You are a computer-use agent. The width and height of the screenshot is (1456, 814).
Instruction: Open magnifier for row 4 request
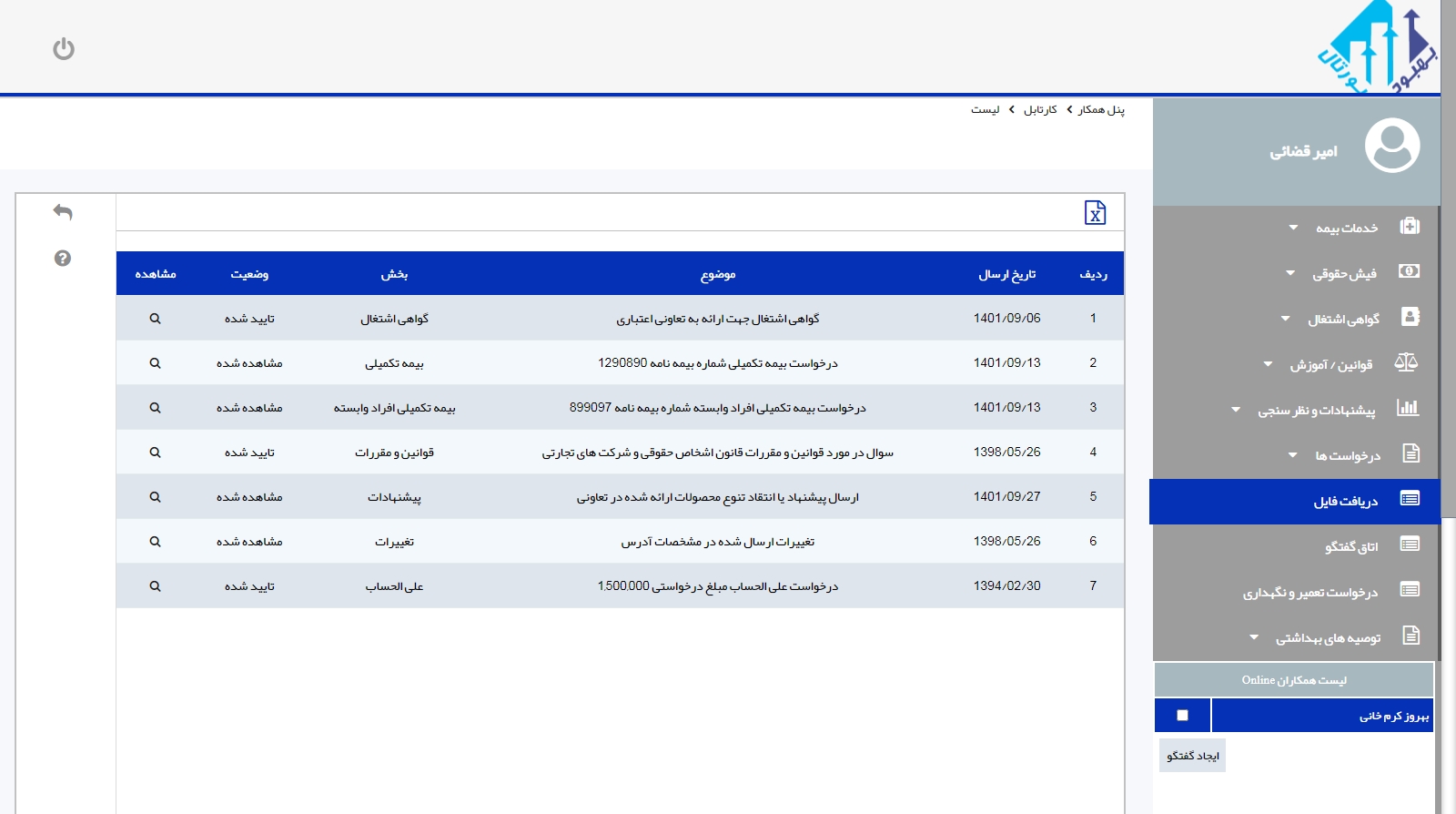point(155,453)
